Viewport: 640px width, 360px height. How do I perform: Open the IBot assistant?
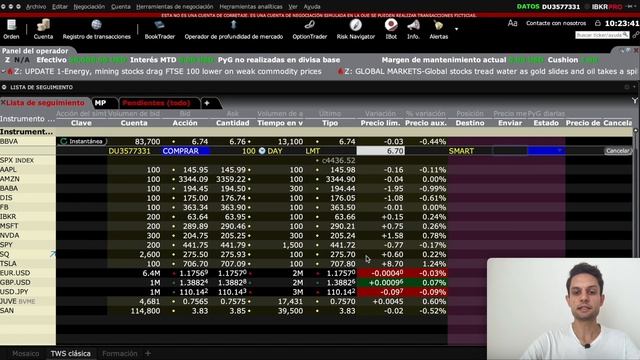coord(391,29)
